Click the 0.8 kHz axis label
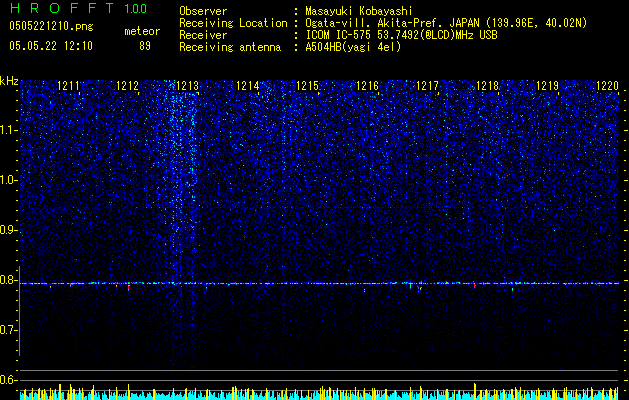Screen dimensions: 629x400 [9, 280]
